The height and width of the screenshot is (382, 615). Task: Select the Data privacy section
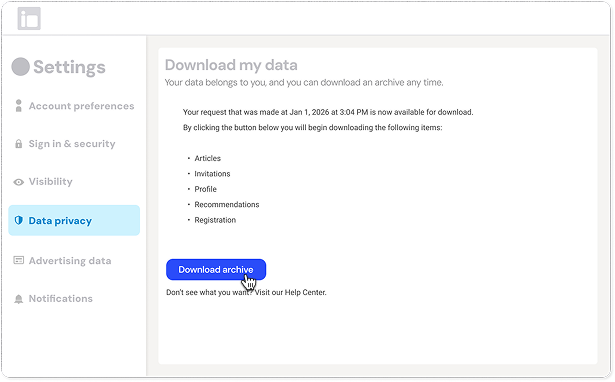pyautogui.click(x=74, y=220)
